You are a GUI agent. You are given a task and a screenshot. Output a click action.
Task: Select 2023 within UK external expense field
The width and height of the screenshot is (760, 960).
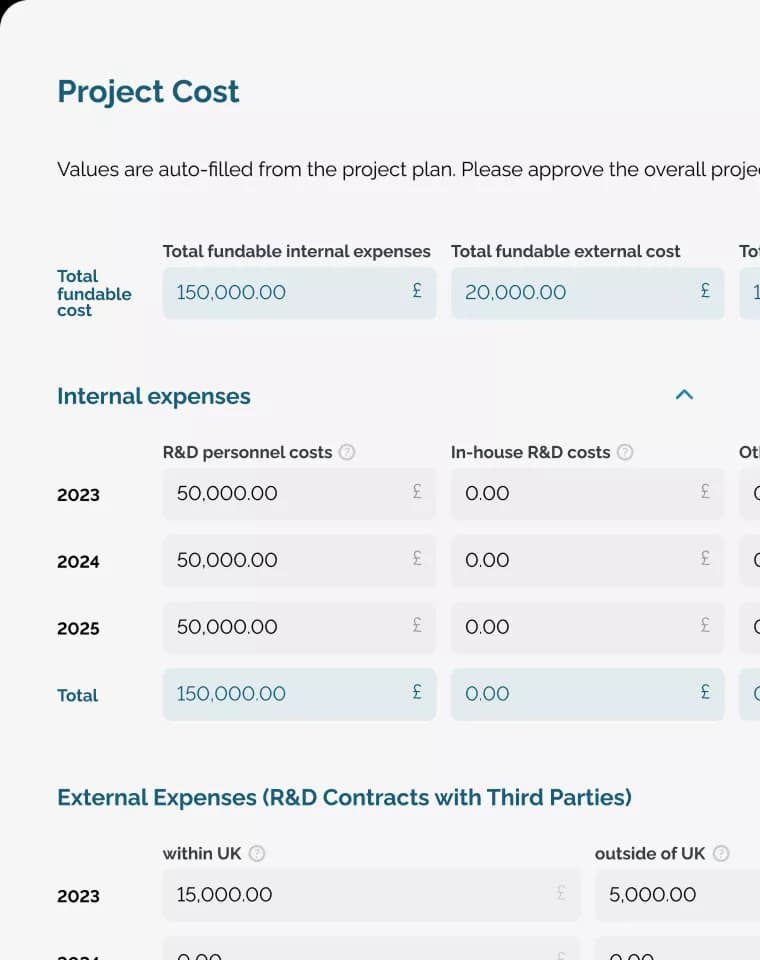[x=371, y=894]
